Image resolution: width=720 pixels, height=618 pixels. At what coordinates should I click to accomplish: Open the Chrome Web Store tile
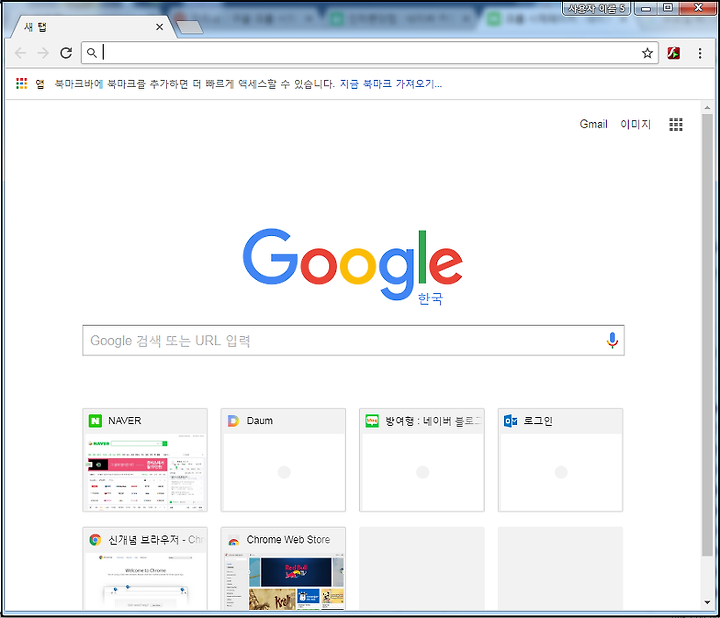click(283, 568)
